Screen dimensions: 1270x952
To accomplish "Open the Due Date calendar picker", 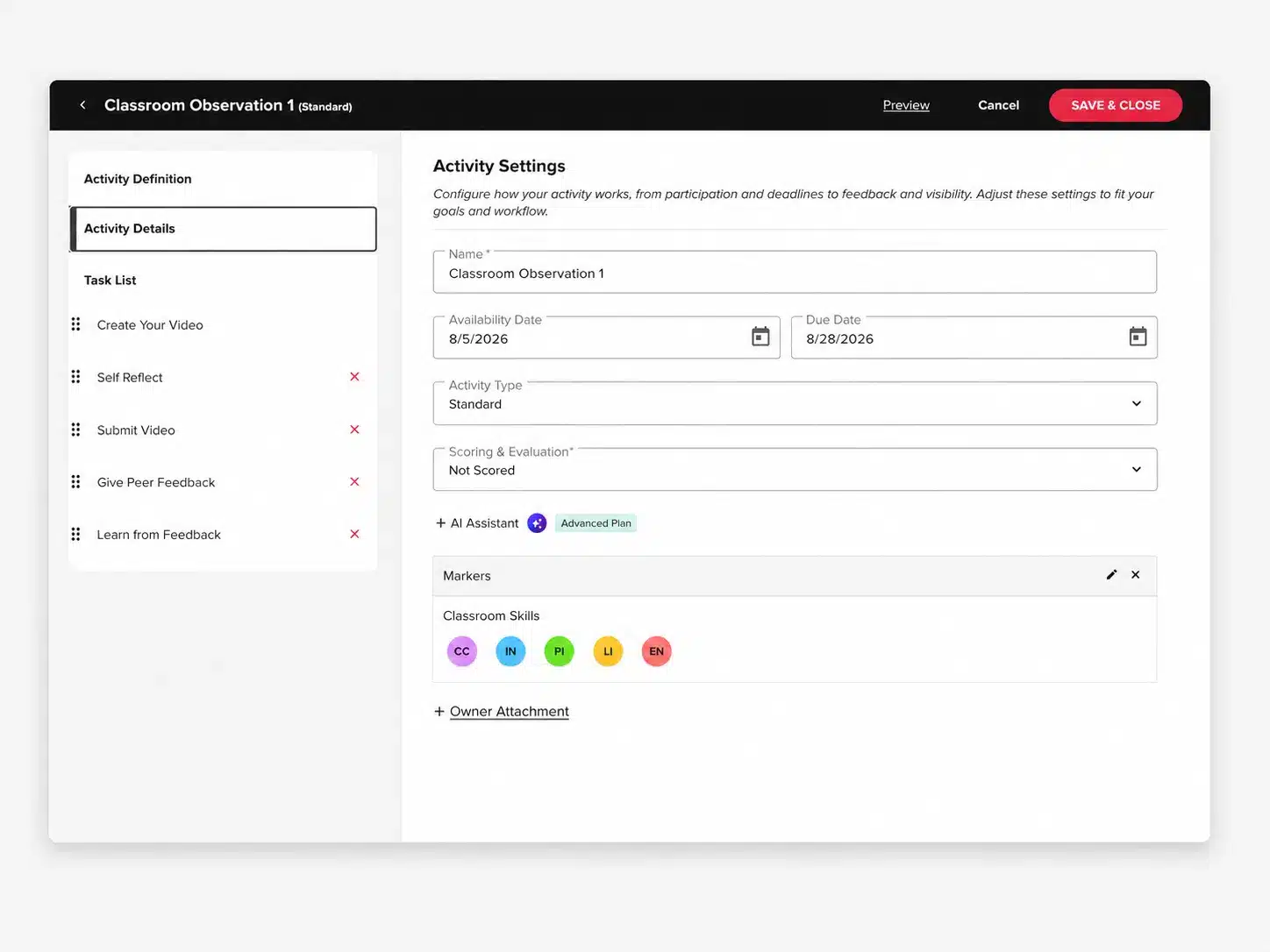I will click(x=1138, y=337).
